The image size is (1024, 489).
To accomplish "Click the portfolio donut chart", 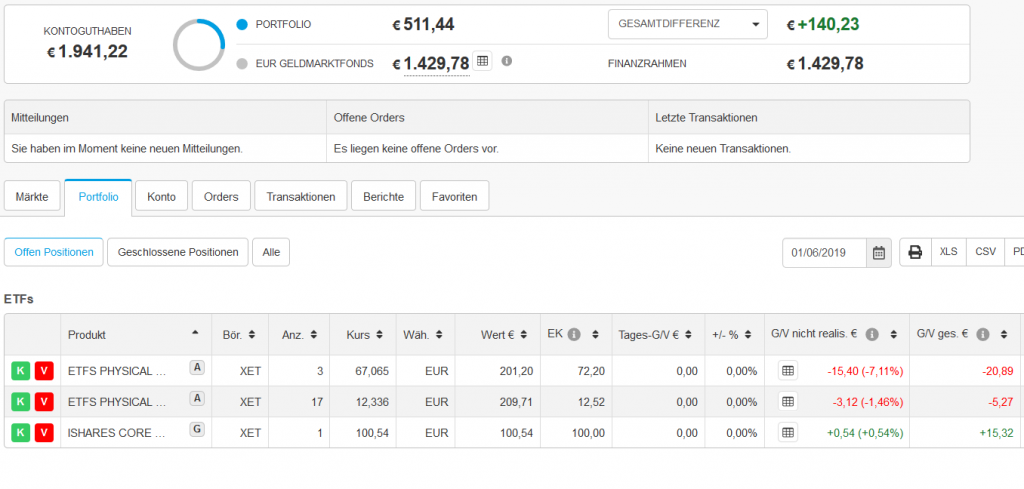I will [198, 44].
